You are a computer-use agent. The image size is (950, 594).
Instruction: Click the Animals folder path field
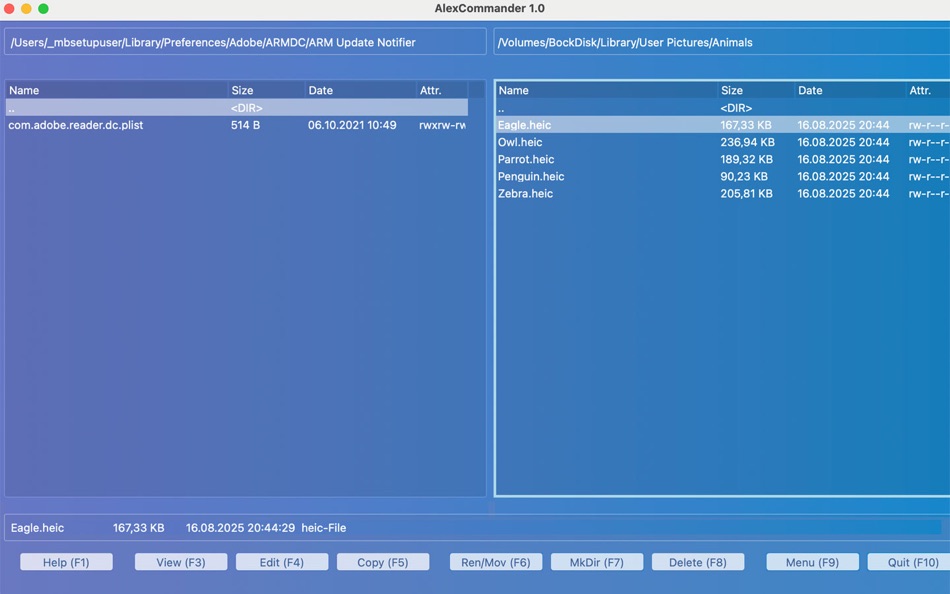pyautogui.click(x=719, y=42)
